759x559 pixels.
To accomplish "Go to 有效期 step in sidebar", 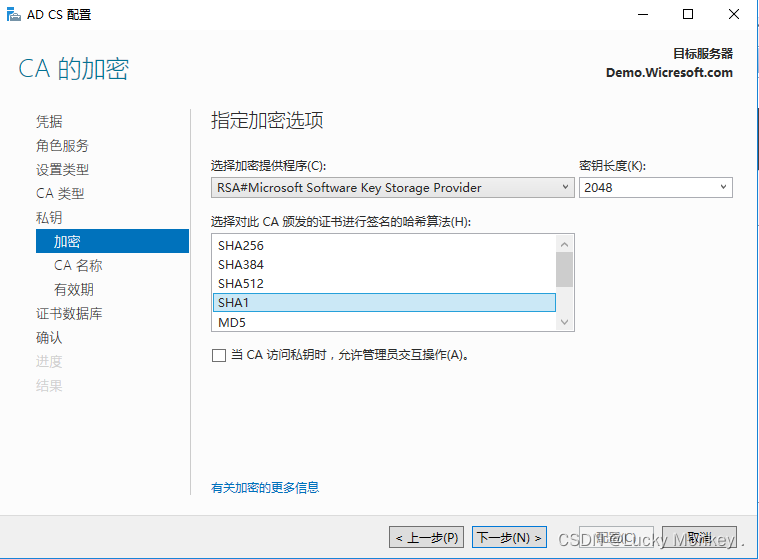I will point(74,289).
